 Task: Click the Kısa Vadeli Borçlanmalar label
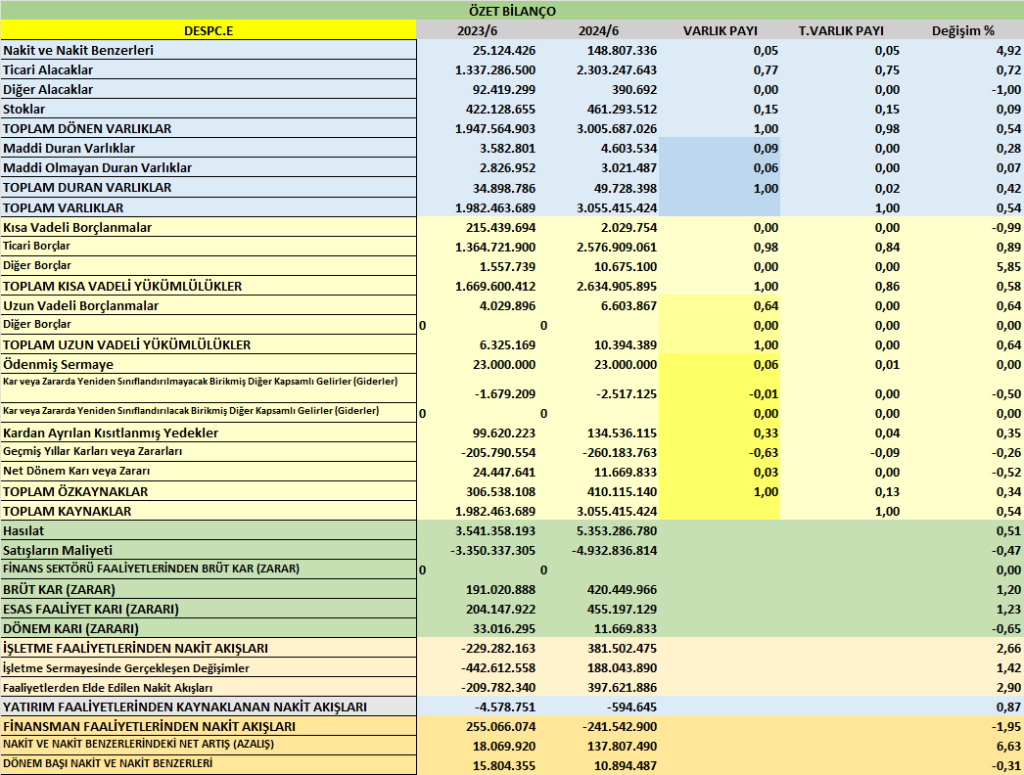208,227
